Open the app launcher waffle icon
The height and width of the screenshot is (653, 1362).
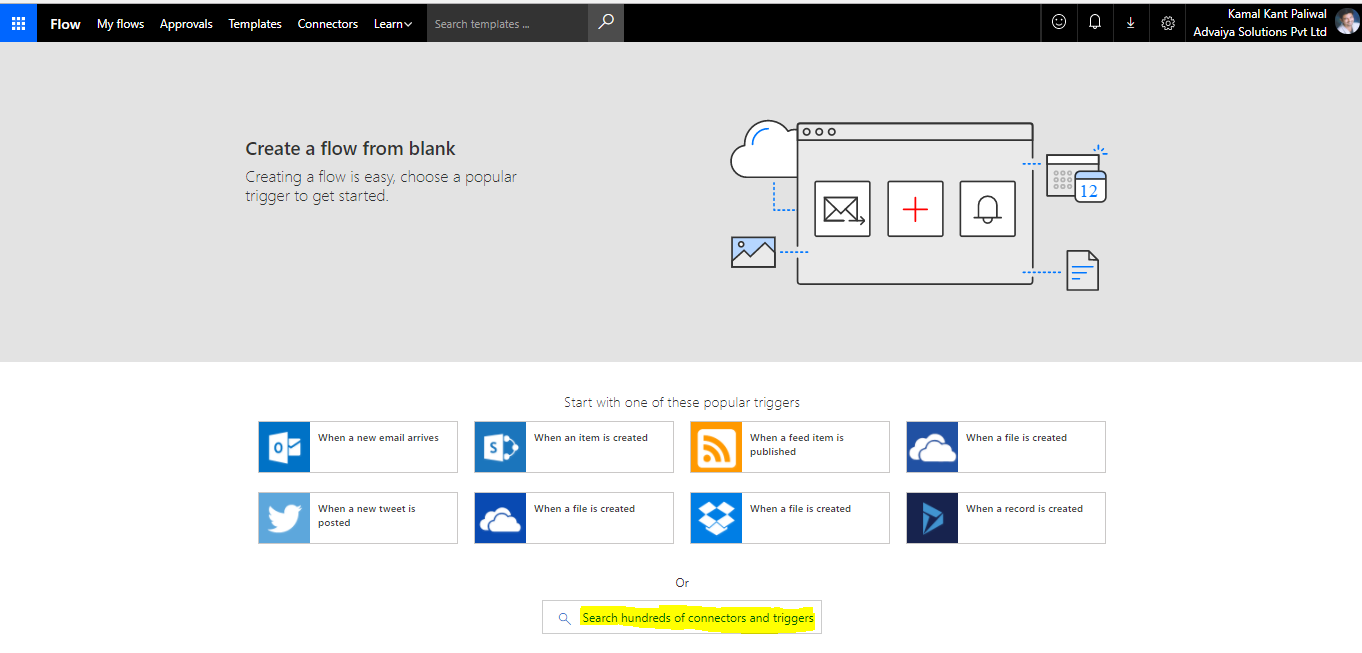(19, 23)
